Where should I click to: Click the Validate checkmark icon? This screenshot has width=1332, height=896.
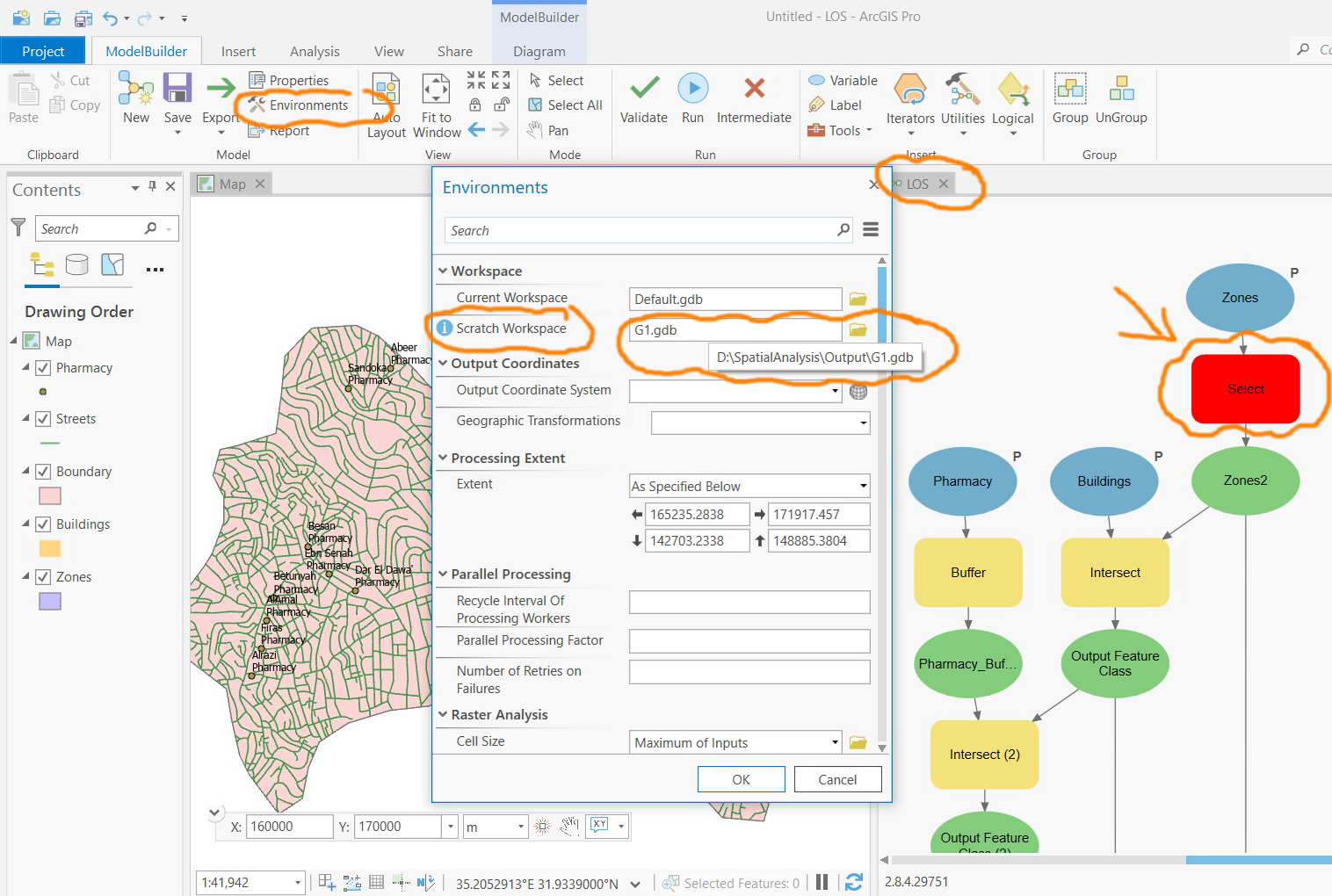click(x=644, y=89)
